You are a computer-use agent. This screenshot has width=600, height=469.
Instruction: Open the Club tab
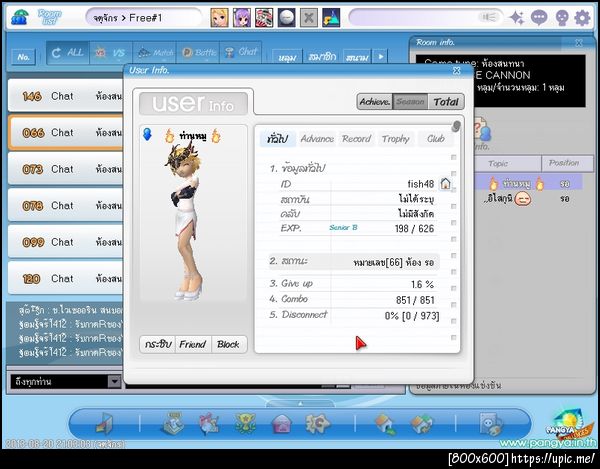436,138
